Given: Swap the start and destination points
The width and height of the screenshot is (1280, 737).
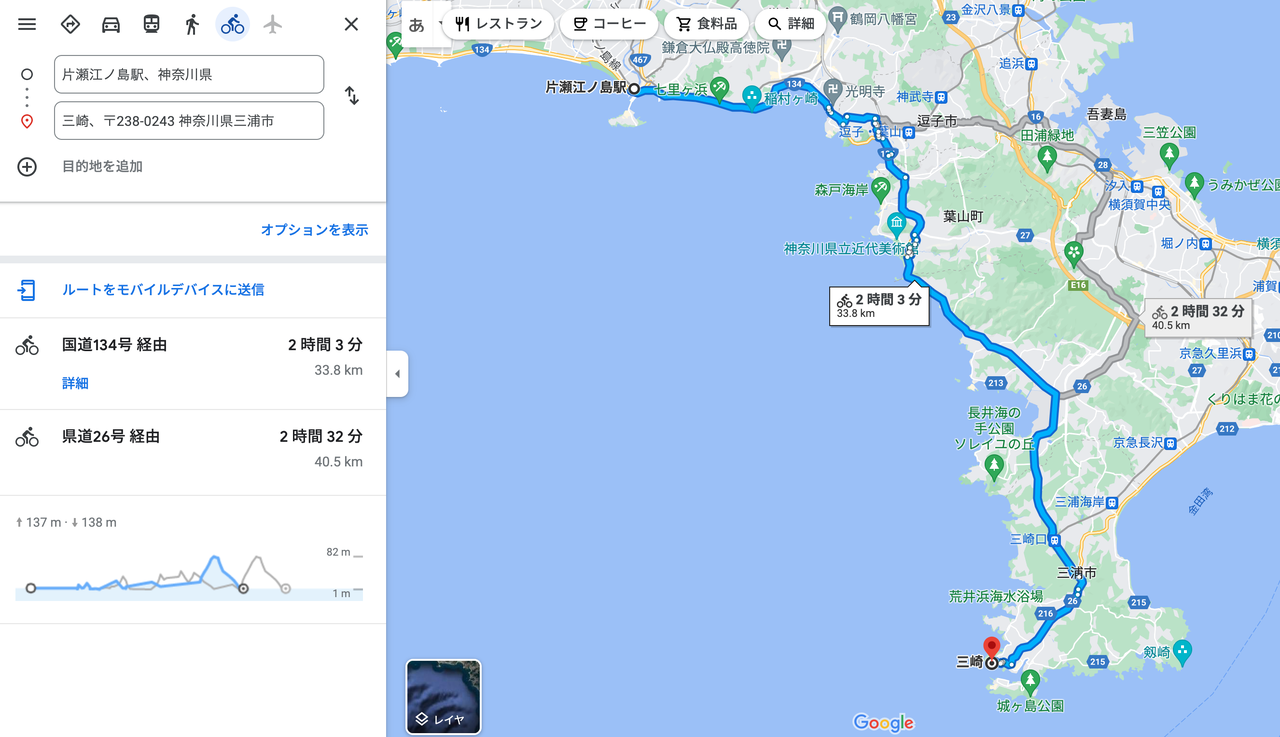Looking at the screenshot, I should coord(352,96).
